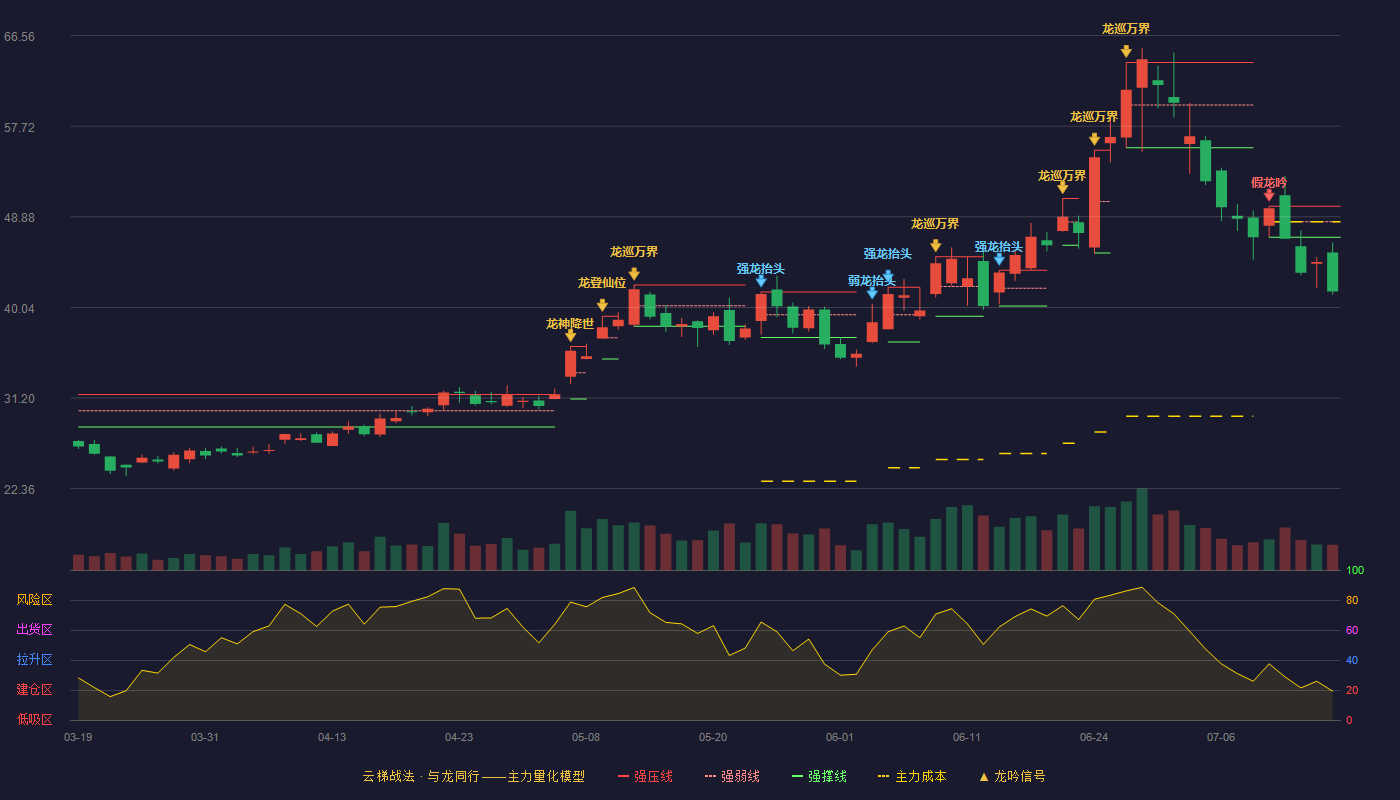Click the 06-24 date label

click(x=1094, y=737)
